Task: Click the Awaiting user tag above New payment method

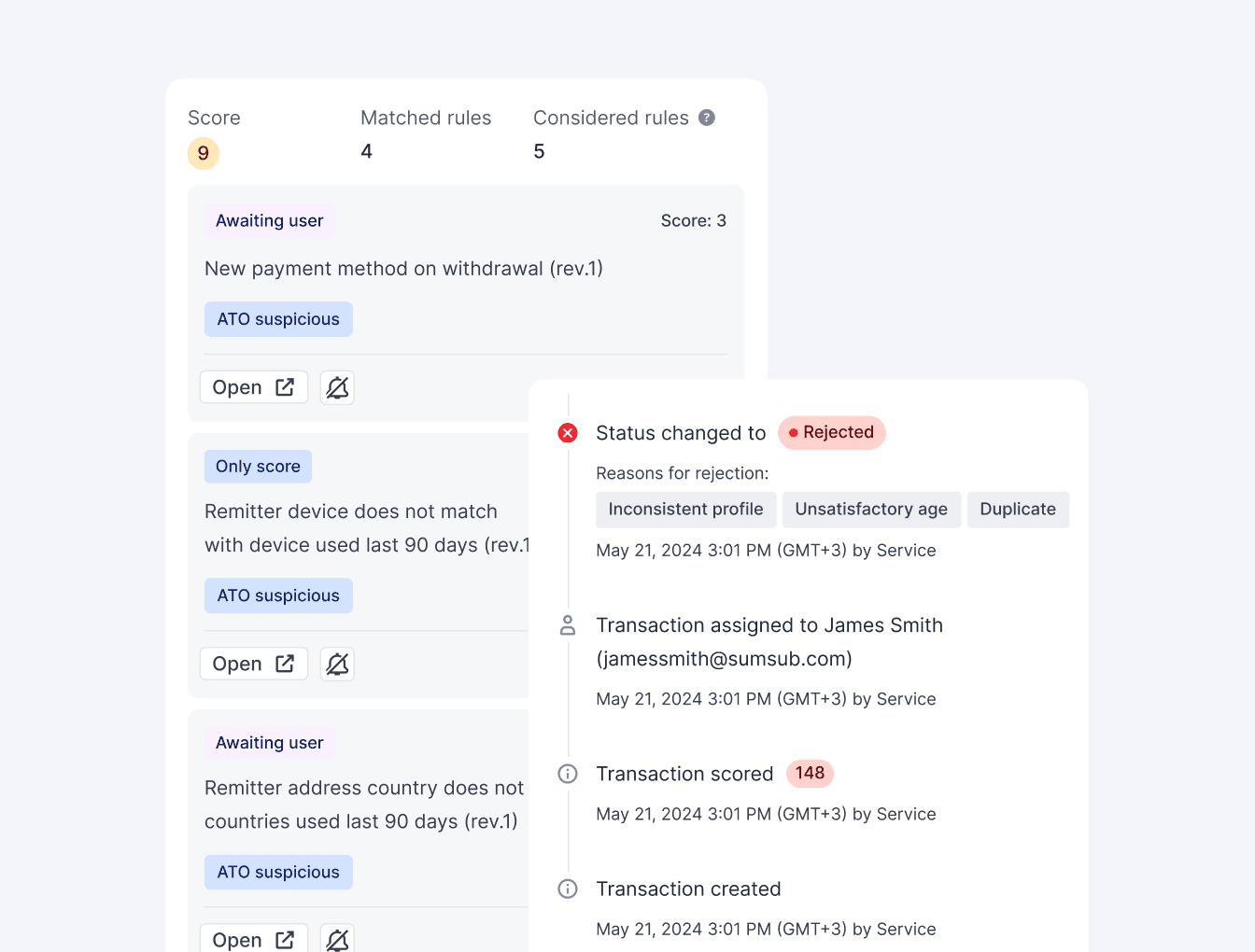Action: click(270, 221)
